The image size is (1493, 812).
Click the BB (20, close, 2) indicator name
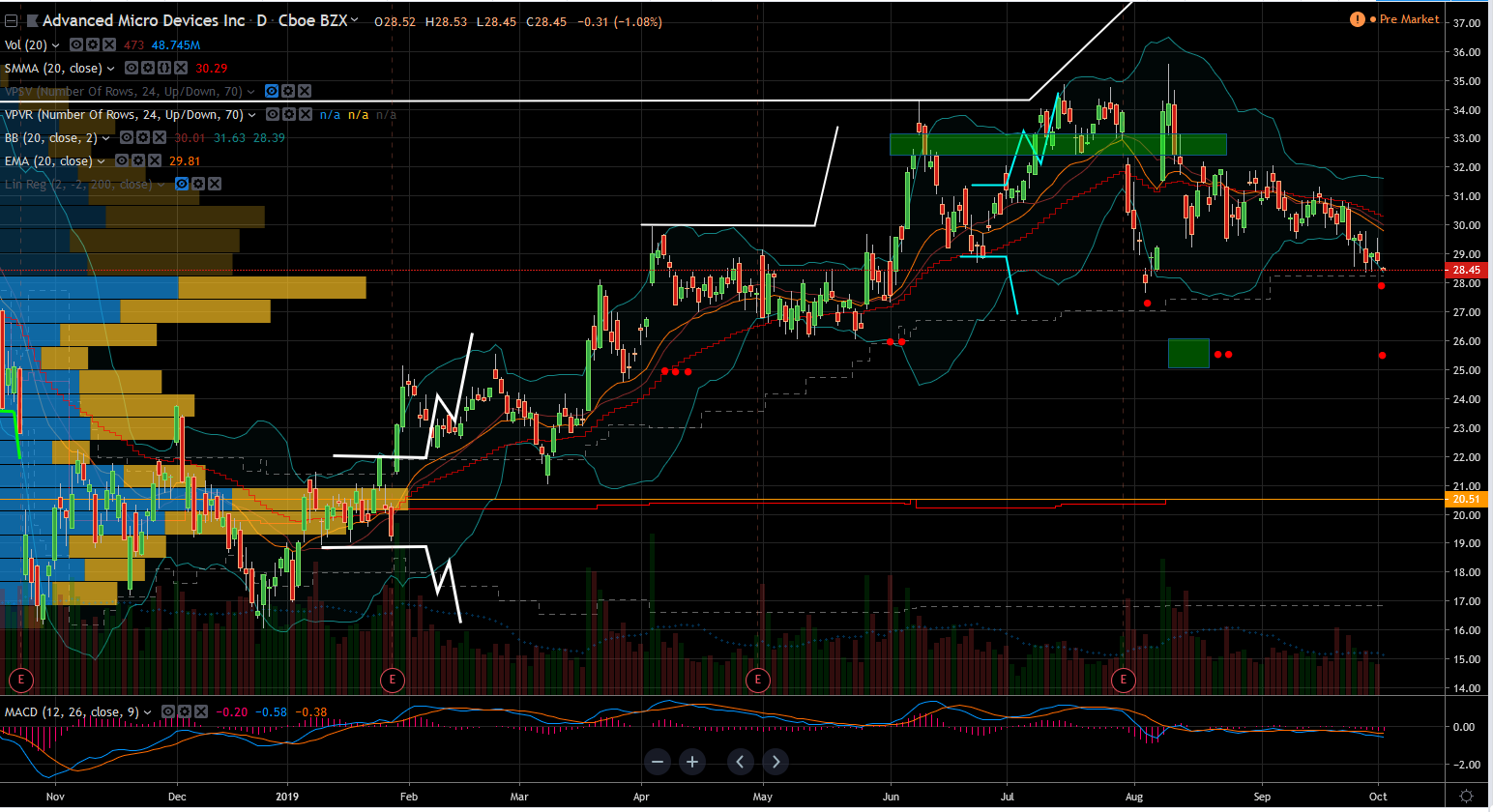click(51, 138)
